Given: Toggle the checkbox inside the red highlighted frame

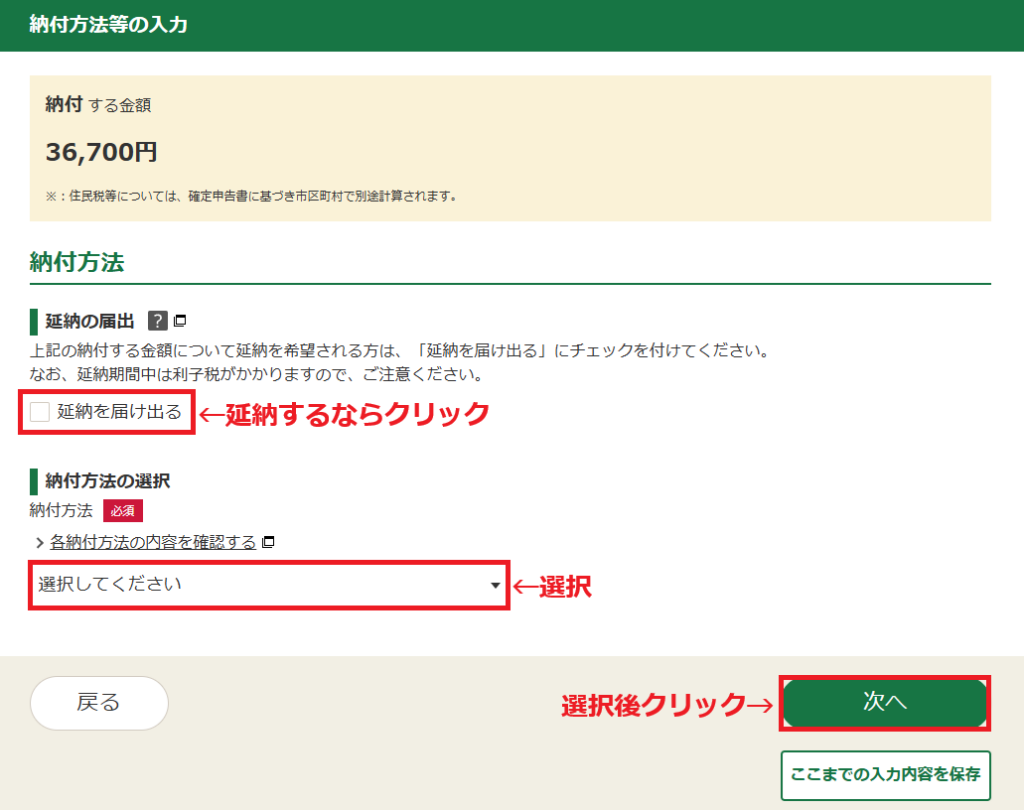Looking at the screenshot, I should pos(42,412).
